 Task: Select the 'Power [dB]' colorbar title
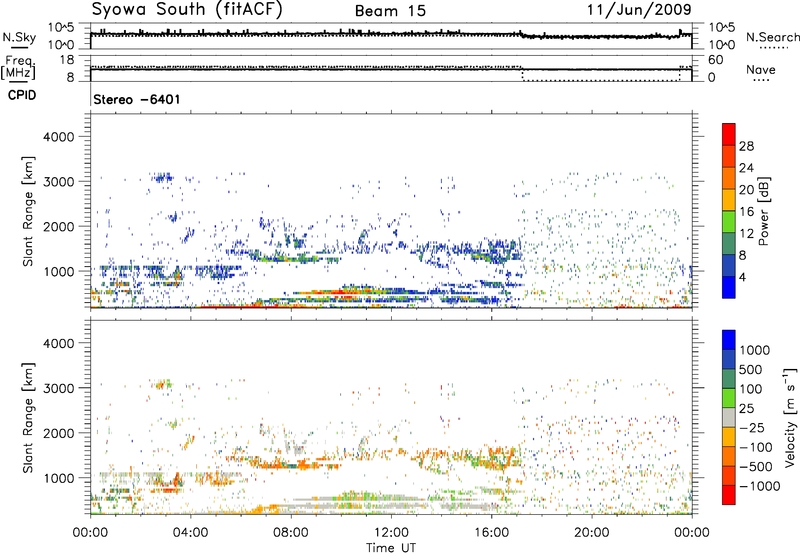(x=763, y=211)
